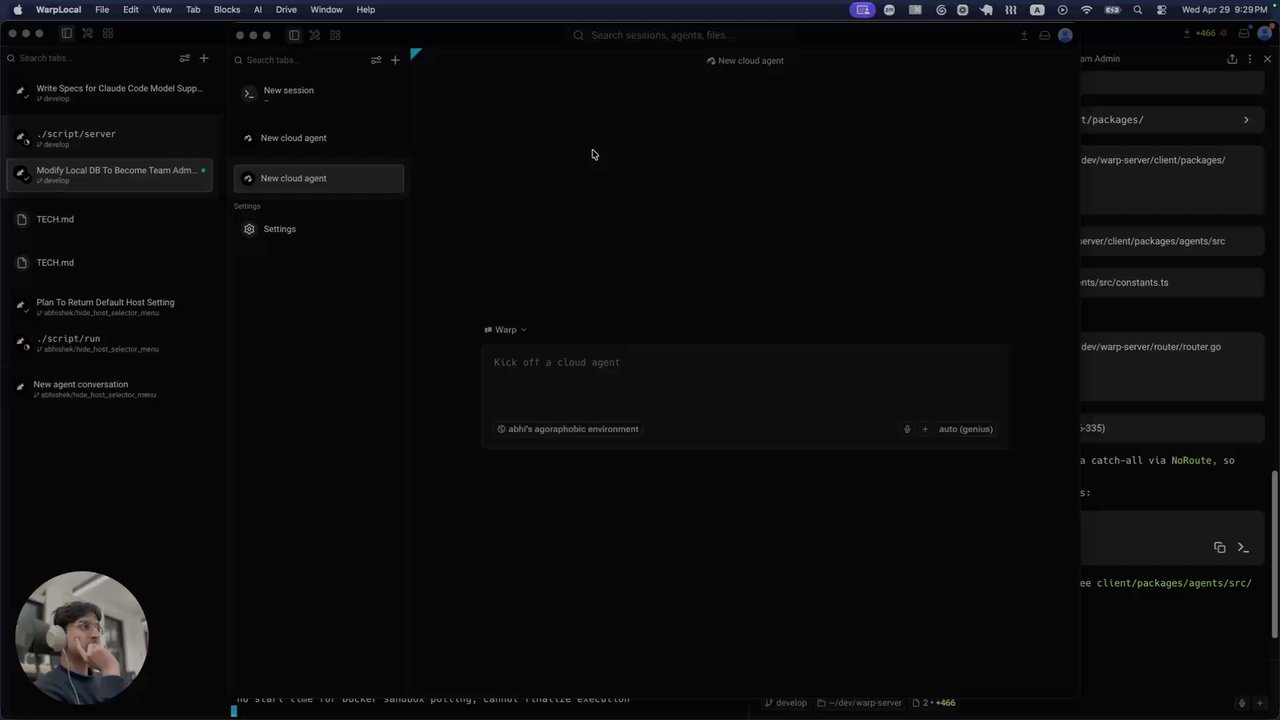Select Modify Local DB To Become Team tab
This screenshot has height=720, width=1280.
tap(110, 174)
